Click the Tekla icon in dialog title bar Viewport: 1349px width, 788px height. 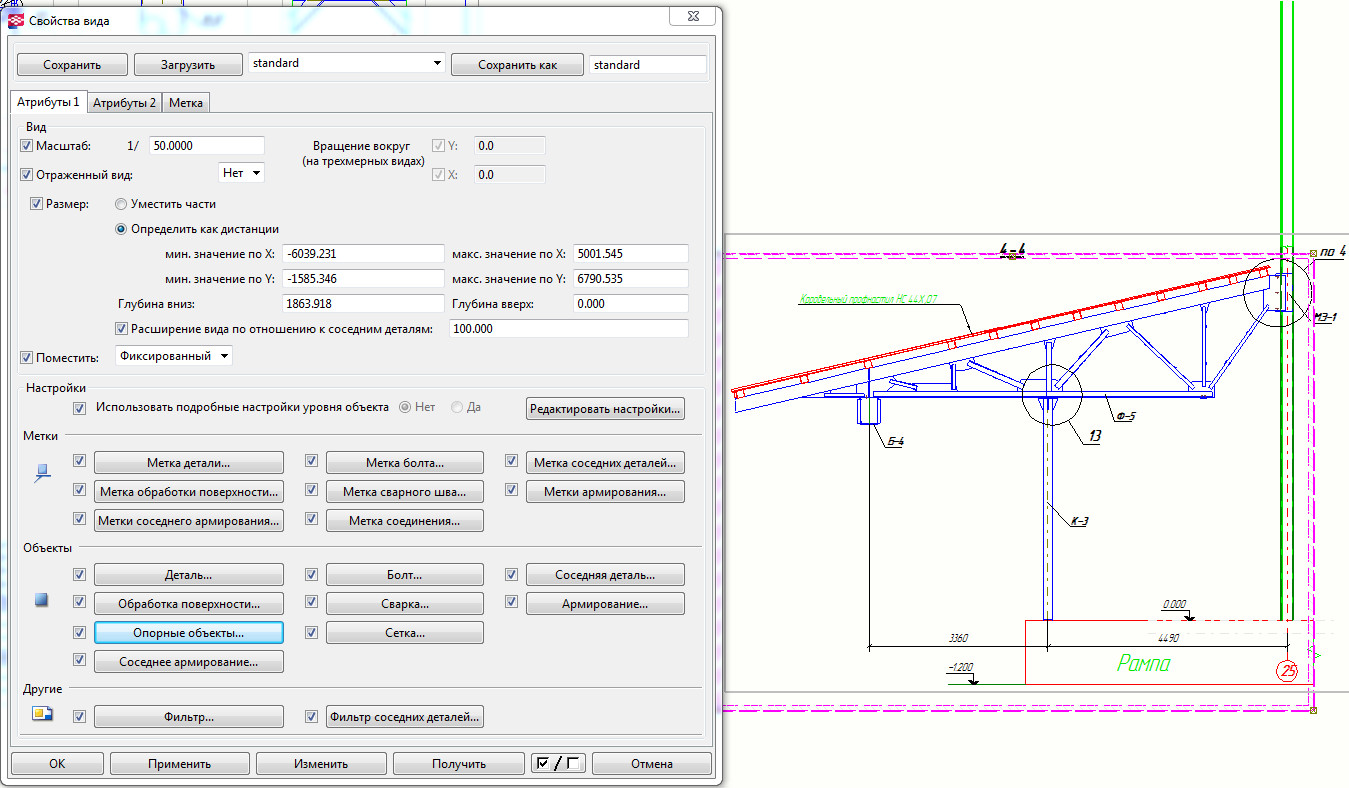17,20
